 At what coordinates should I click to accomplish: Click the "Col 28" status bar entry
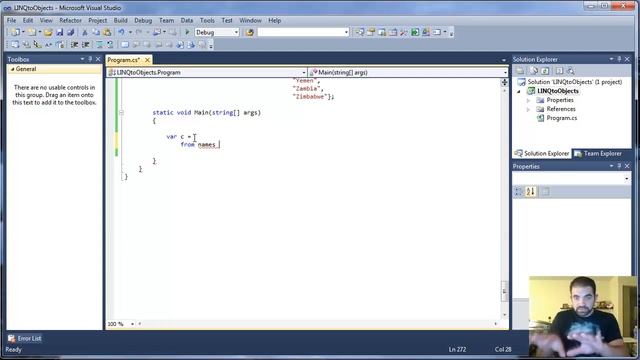click(503, 349)
